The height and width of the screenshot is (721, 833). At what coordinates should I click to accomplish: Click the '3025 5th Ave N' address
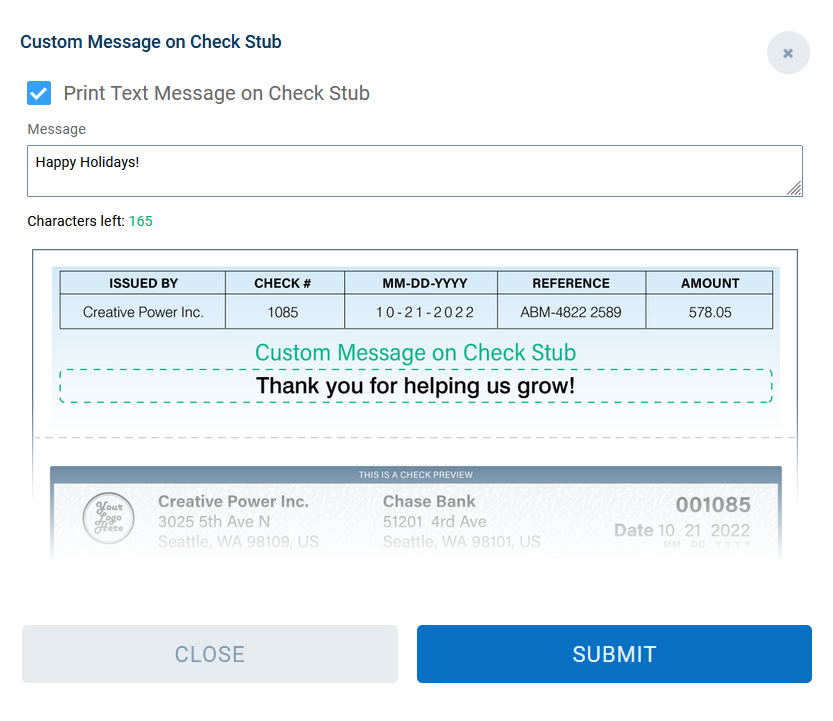(x=214, y=522)
